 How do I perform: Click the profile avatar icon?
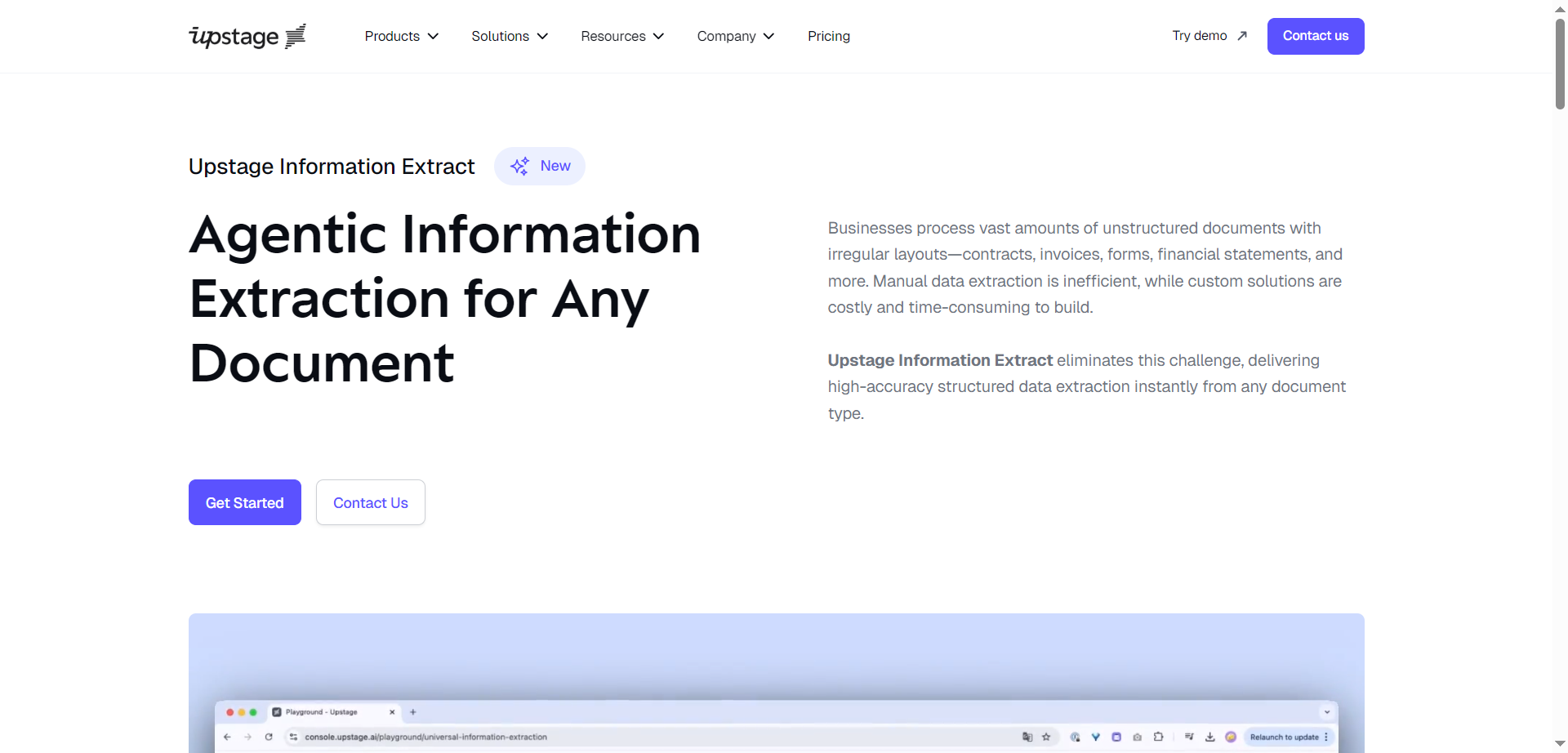pos(1231,737)
